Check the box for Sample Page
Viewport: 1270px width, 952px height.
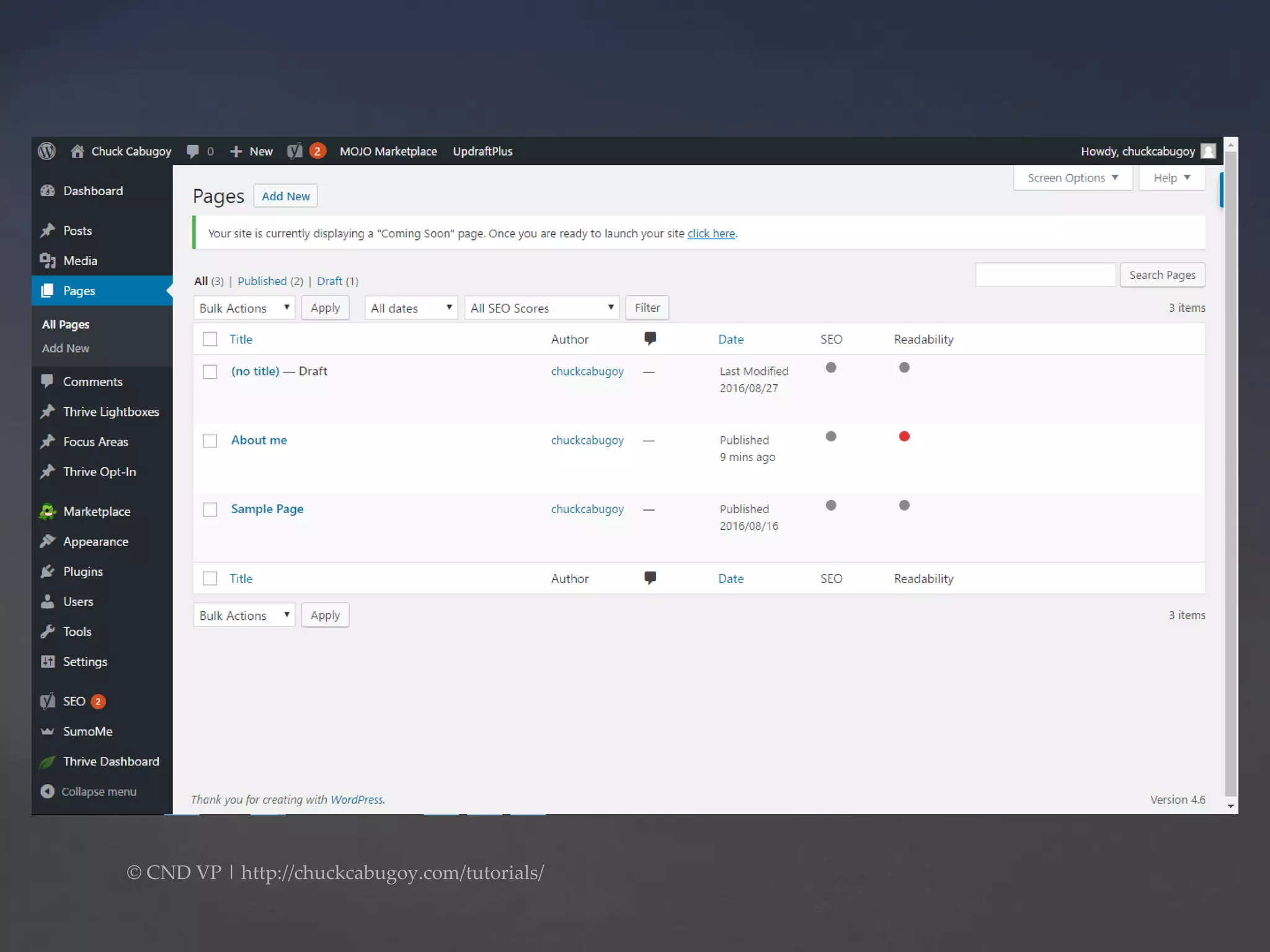point(210,509)
